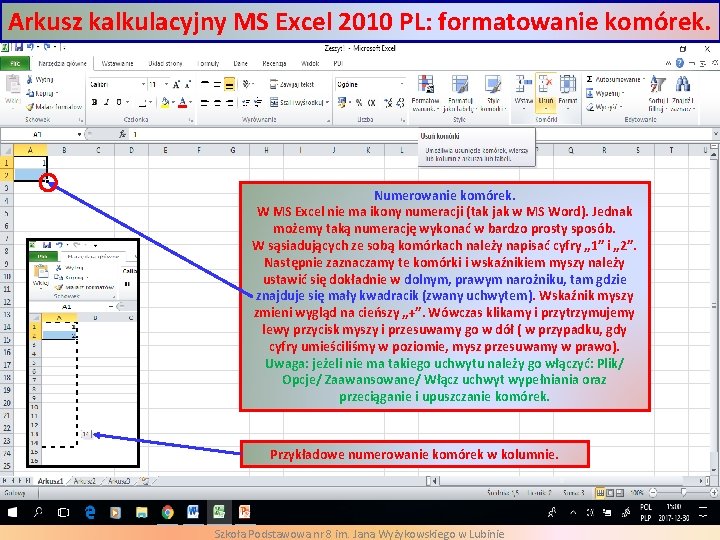Click the Copy (Kopiuj) icon
Viewport: 720px width, 540px height.
[x=30, y=93]
